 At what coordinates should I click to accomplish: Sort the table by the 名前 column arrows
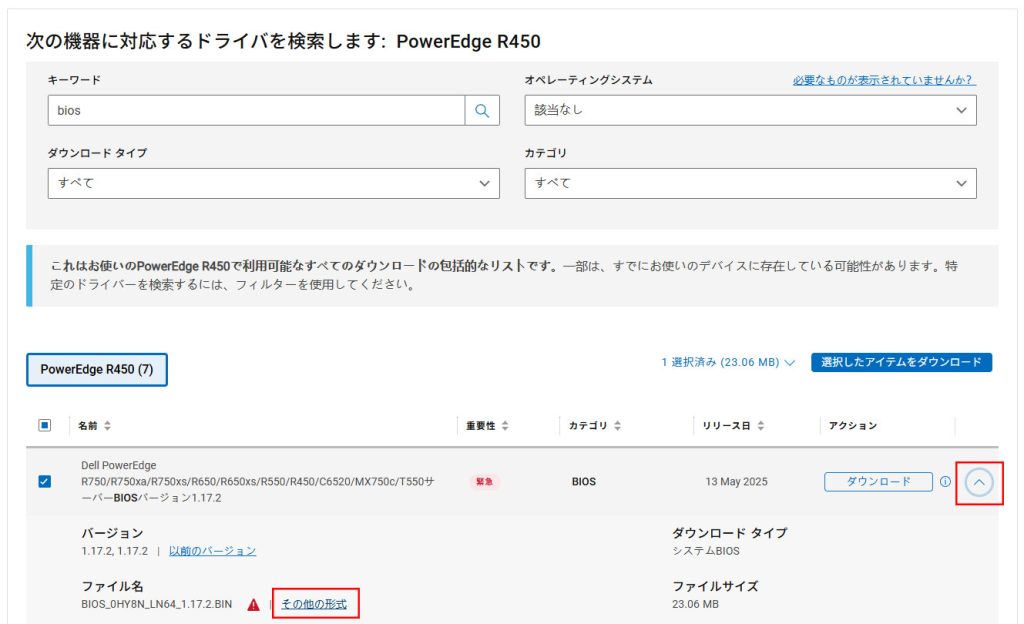pyautogui.click(x=107, y=426)
